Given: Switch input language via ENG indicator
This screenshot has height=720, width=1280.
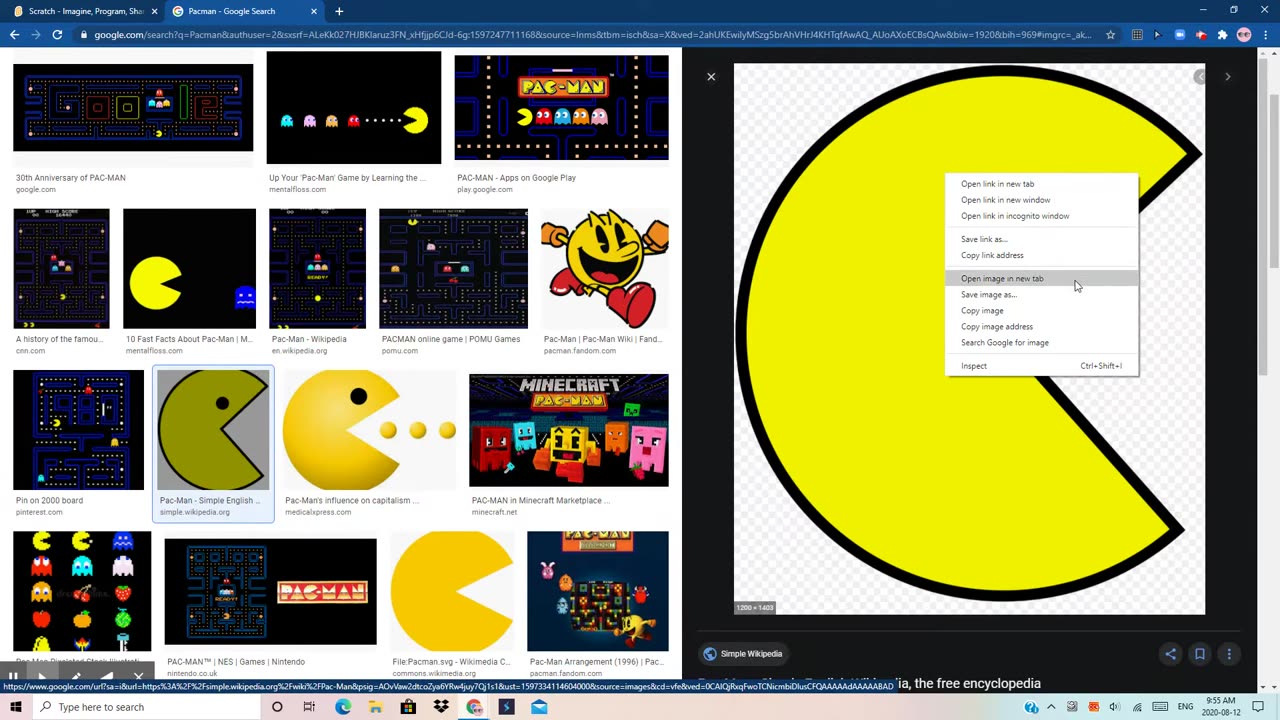Looking at the screenshot, I should [1185, 707].
